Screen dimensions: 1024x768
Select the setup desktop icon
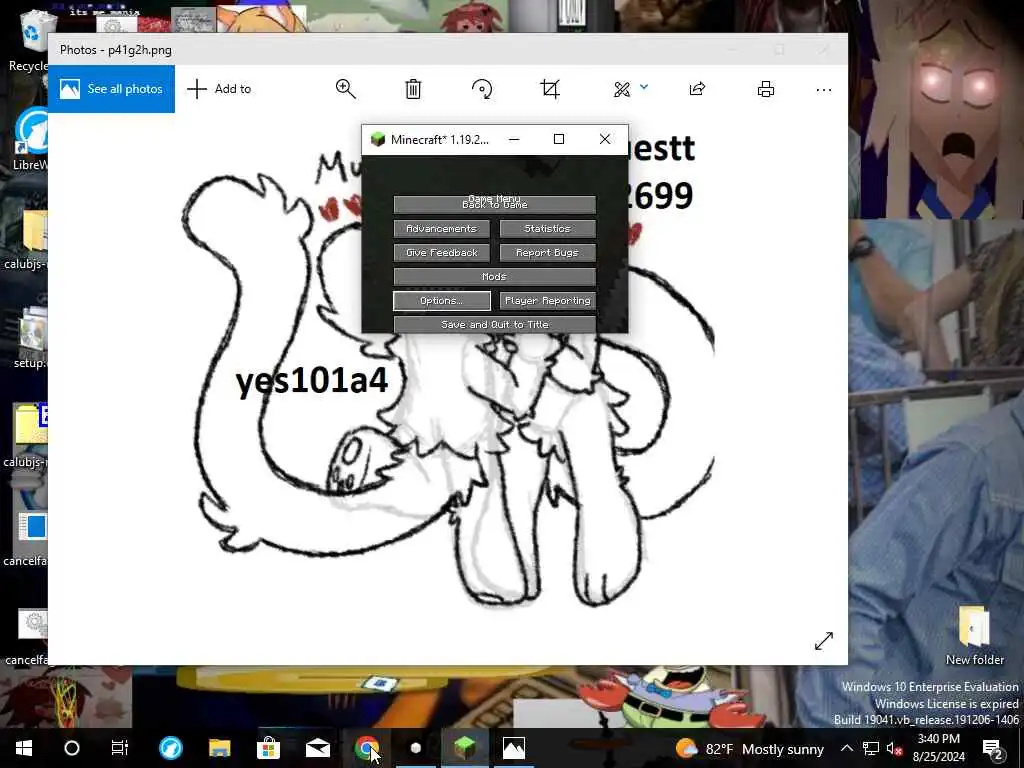(x=30, y=338)
